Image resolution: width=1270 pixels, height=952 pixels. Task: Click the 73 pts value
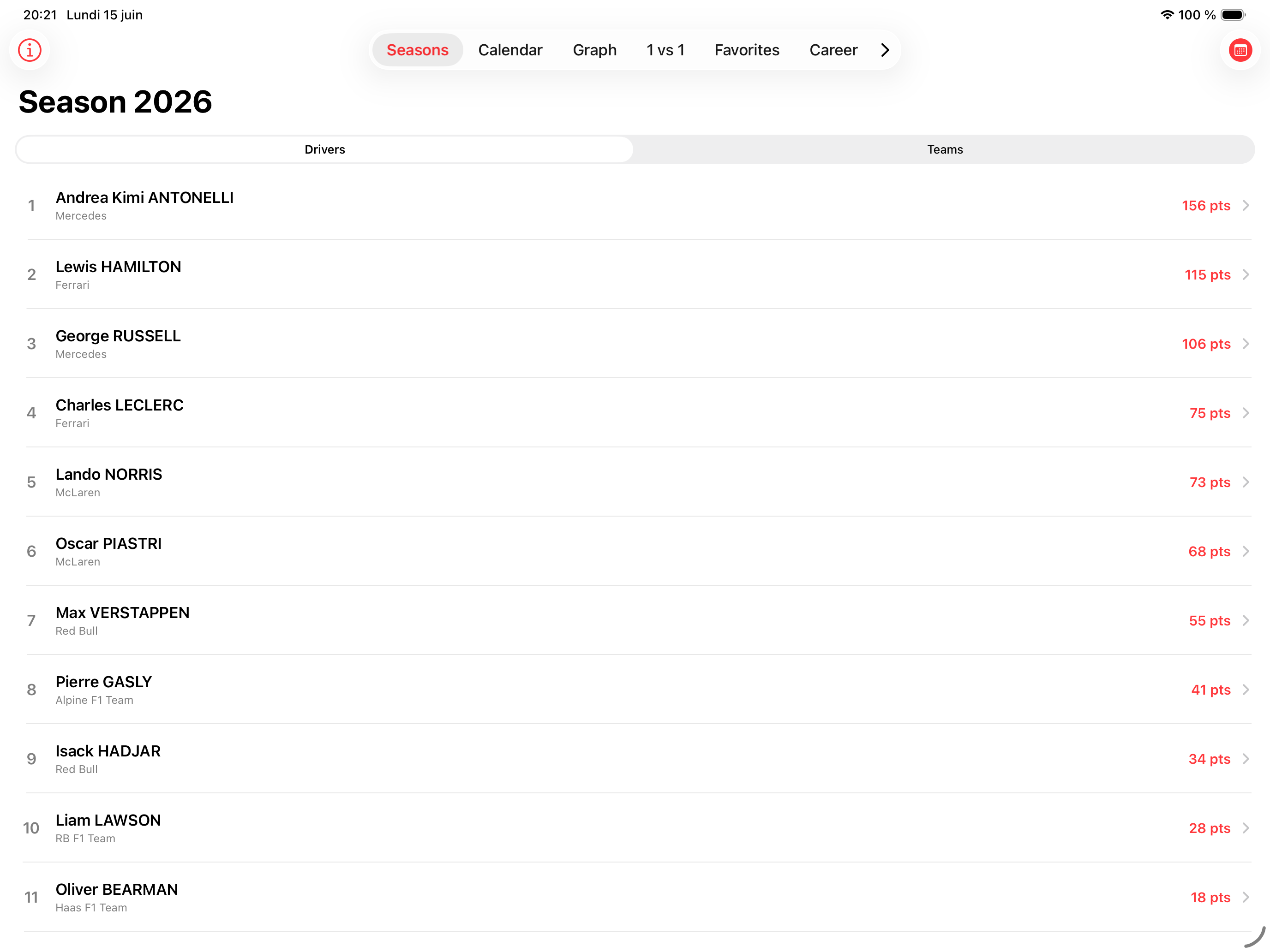(1210, 482)
